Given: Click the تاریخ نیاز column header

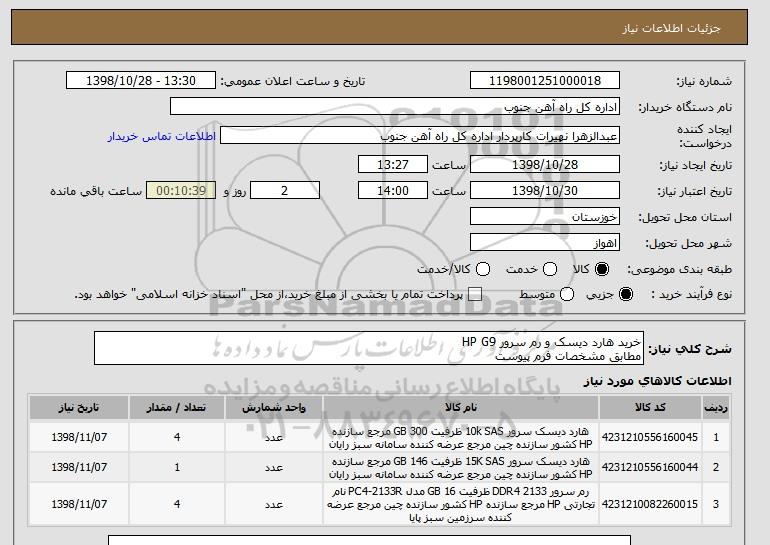Looking at the screenshot, I should point(79,408).
